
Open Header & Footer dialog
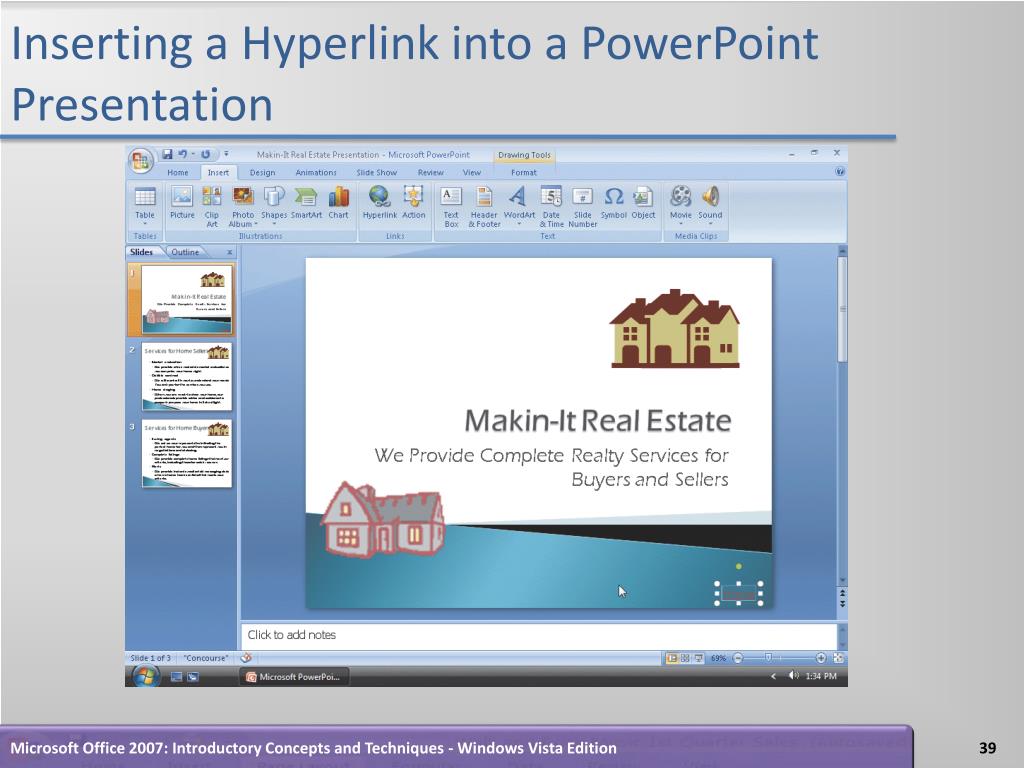point(485,206)
